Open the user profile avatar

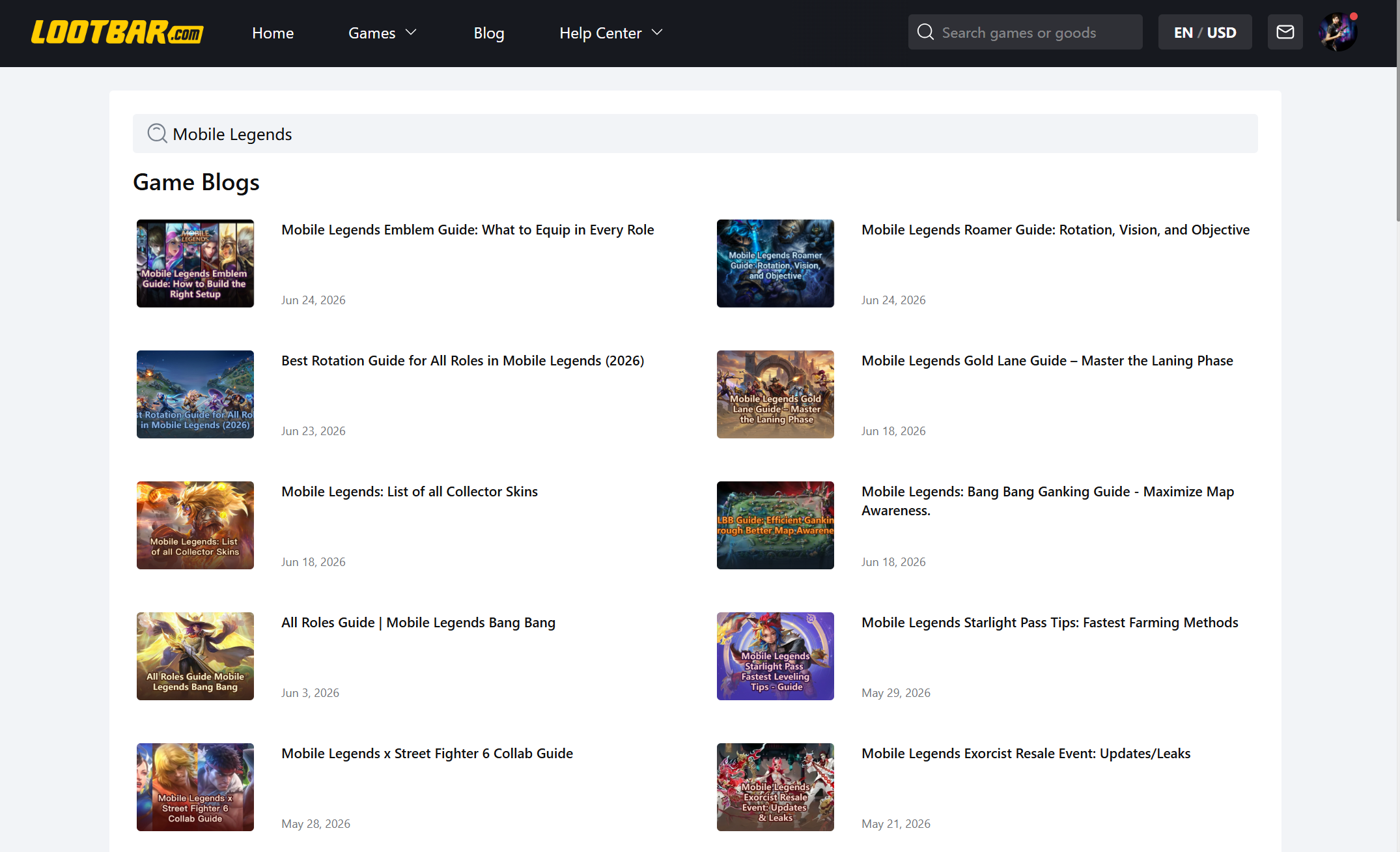click(x=1337, y=32)
